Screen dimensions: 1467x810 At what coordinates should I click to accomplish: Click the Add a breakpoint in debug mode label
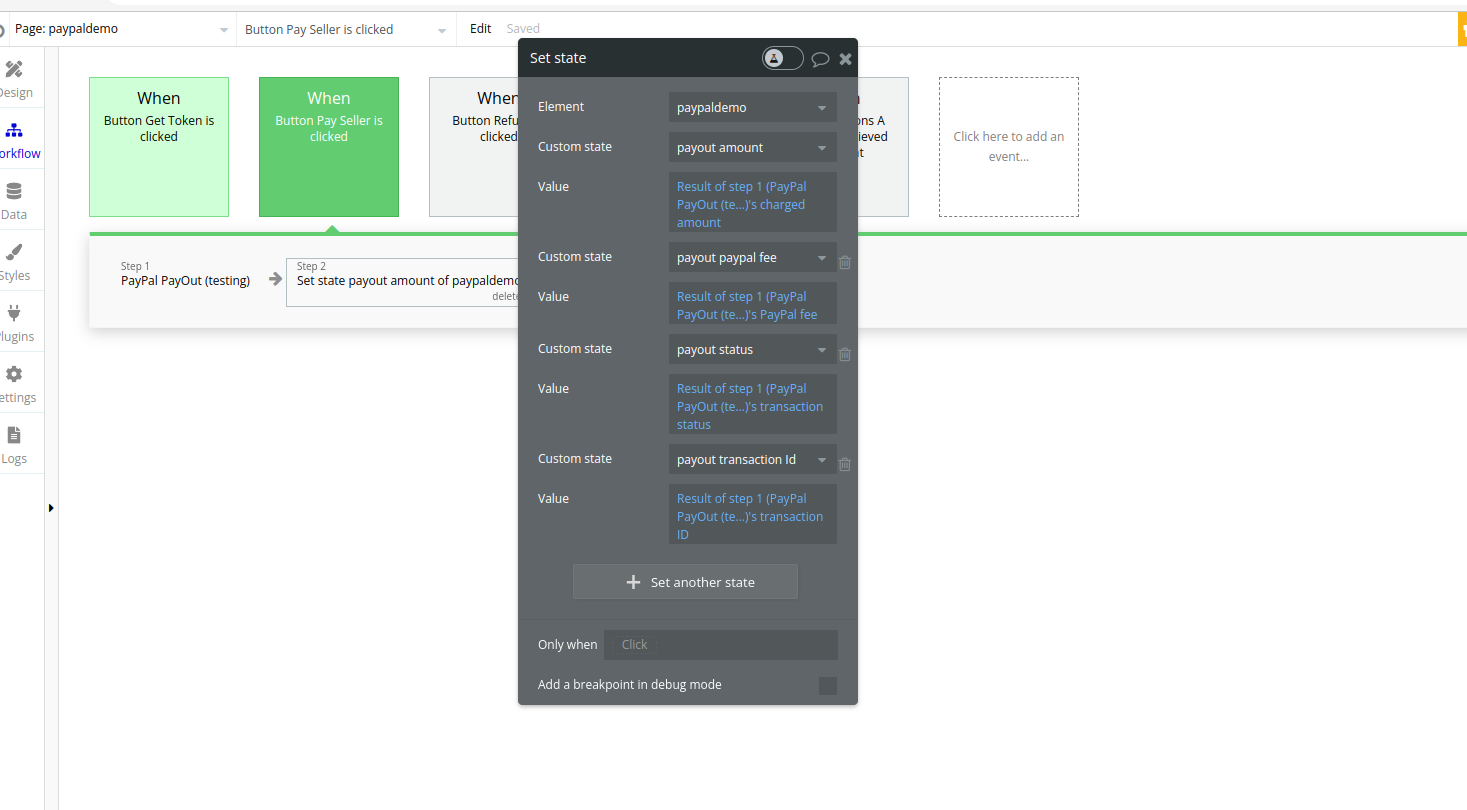630,685
